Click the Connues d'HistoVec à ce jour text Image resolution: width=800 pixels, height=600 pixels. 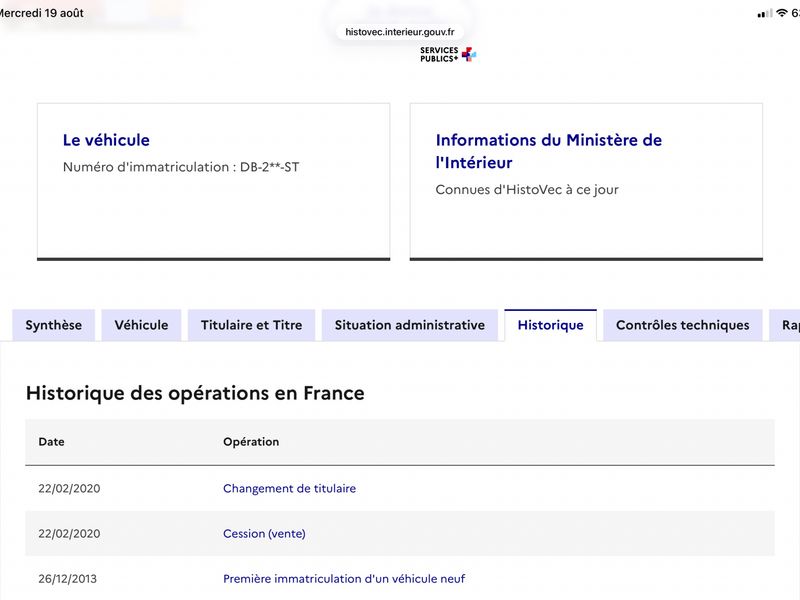(x=527, y=190)
